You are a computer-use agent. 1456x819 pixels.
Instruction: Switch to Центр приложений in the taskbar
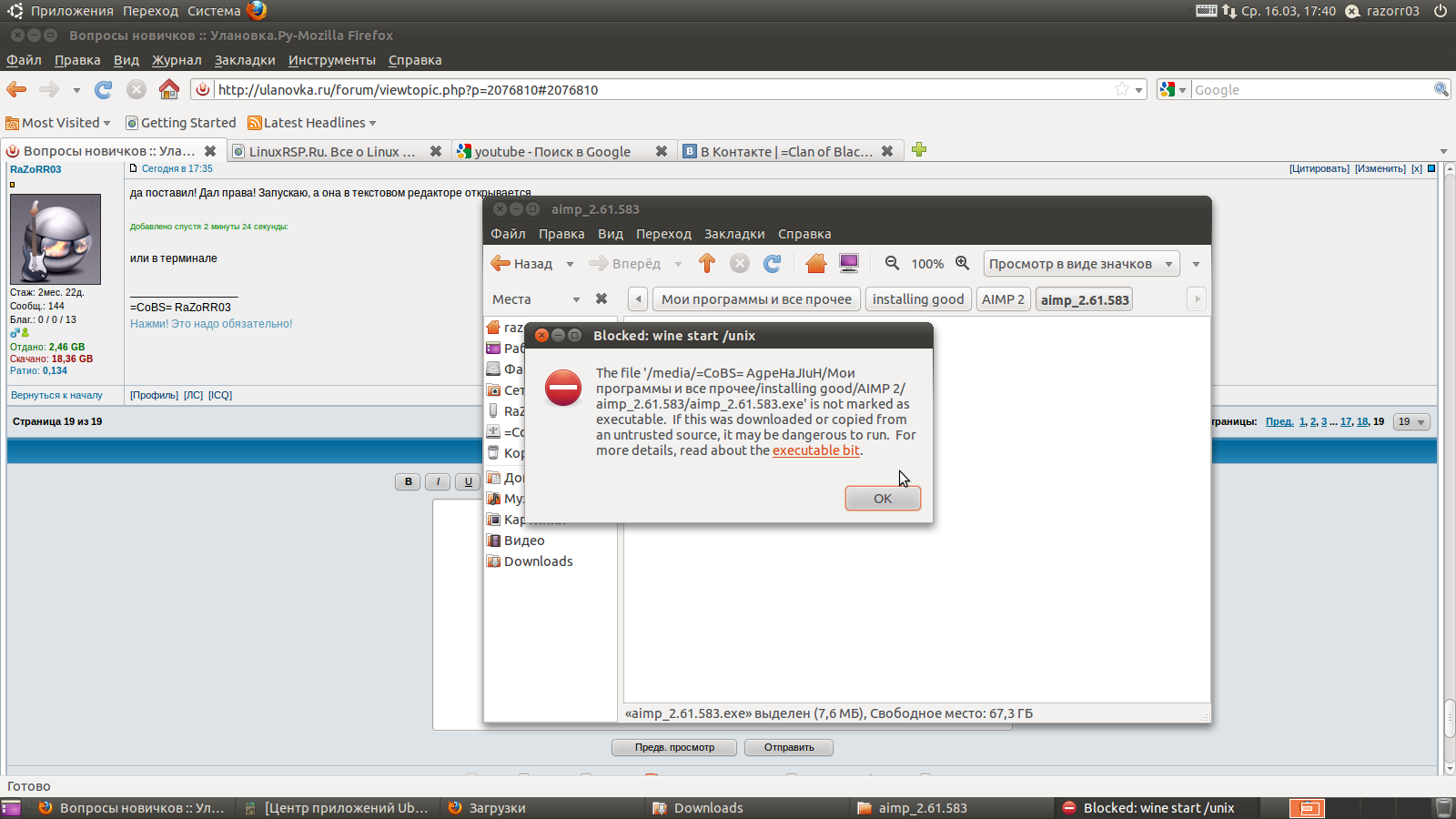336,808
